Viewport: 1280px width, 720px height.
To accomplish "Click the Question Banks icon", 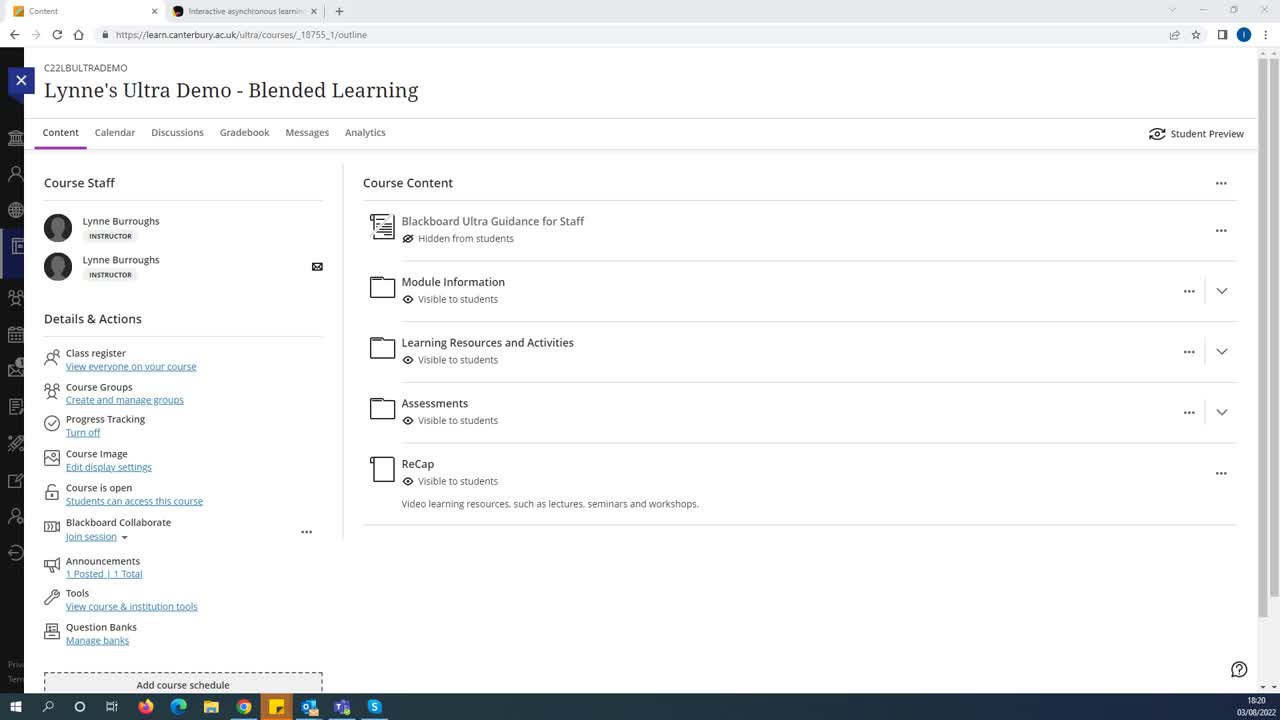I will [52, 632].
